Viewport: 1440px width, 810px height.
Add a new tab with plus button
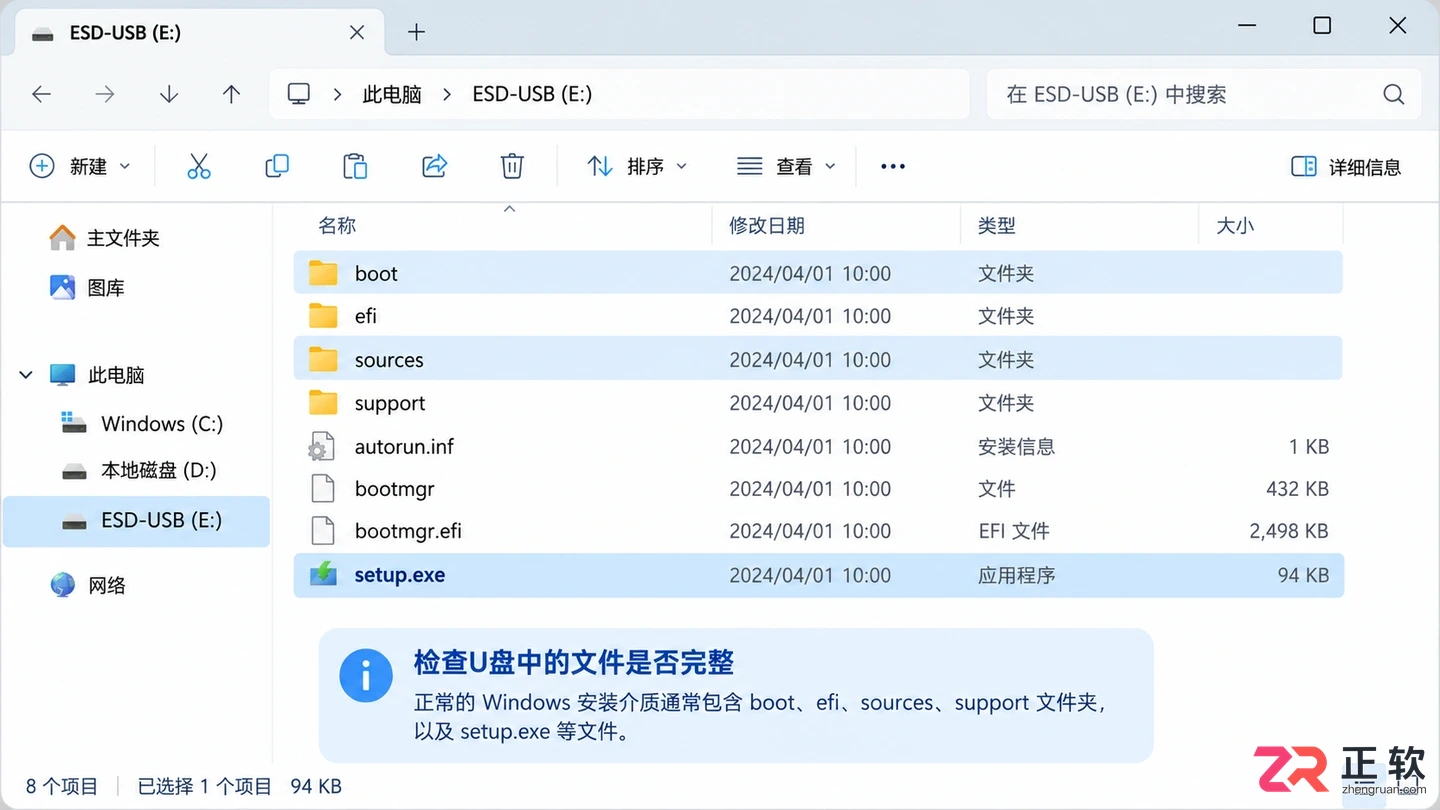pos(417,32)
